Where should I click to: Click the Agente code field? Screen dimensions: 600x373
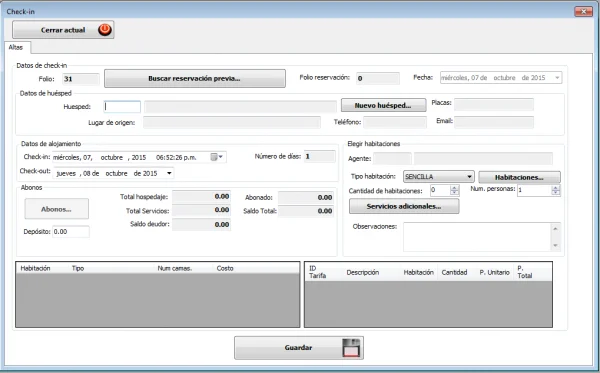click(x=392, y=158)
